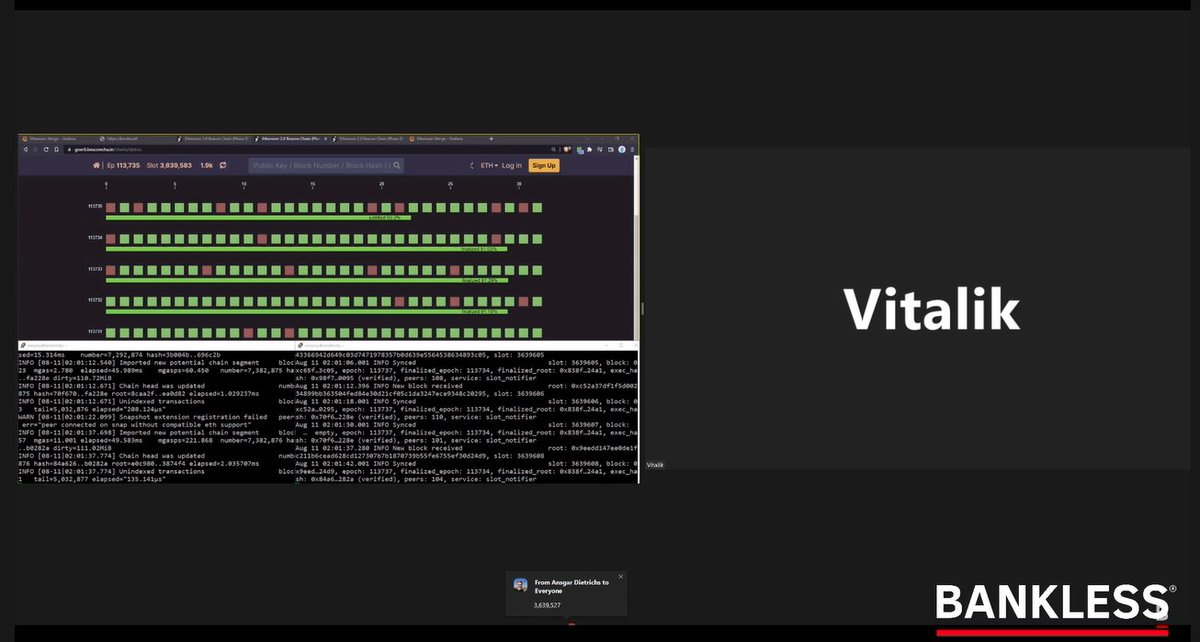Click the epoch label 113735
The height and width of the screenshot is (642, 1200).
pos(96,207)
